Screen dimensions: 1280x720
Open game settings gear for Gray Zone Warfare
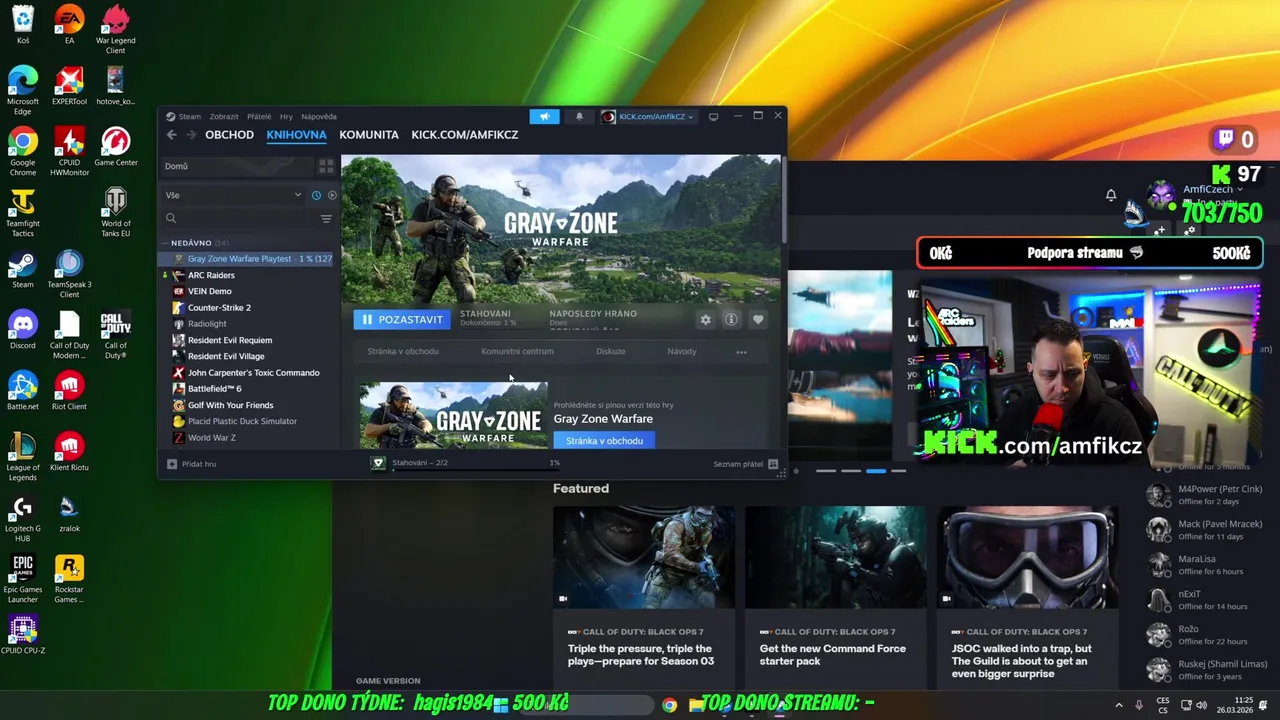coord(705,319)
